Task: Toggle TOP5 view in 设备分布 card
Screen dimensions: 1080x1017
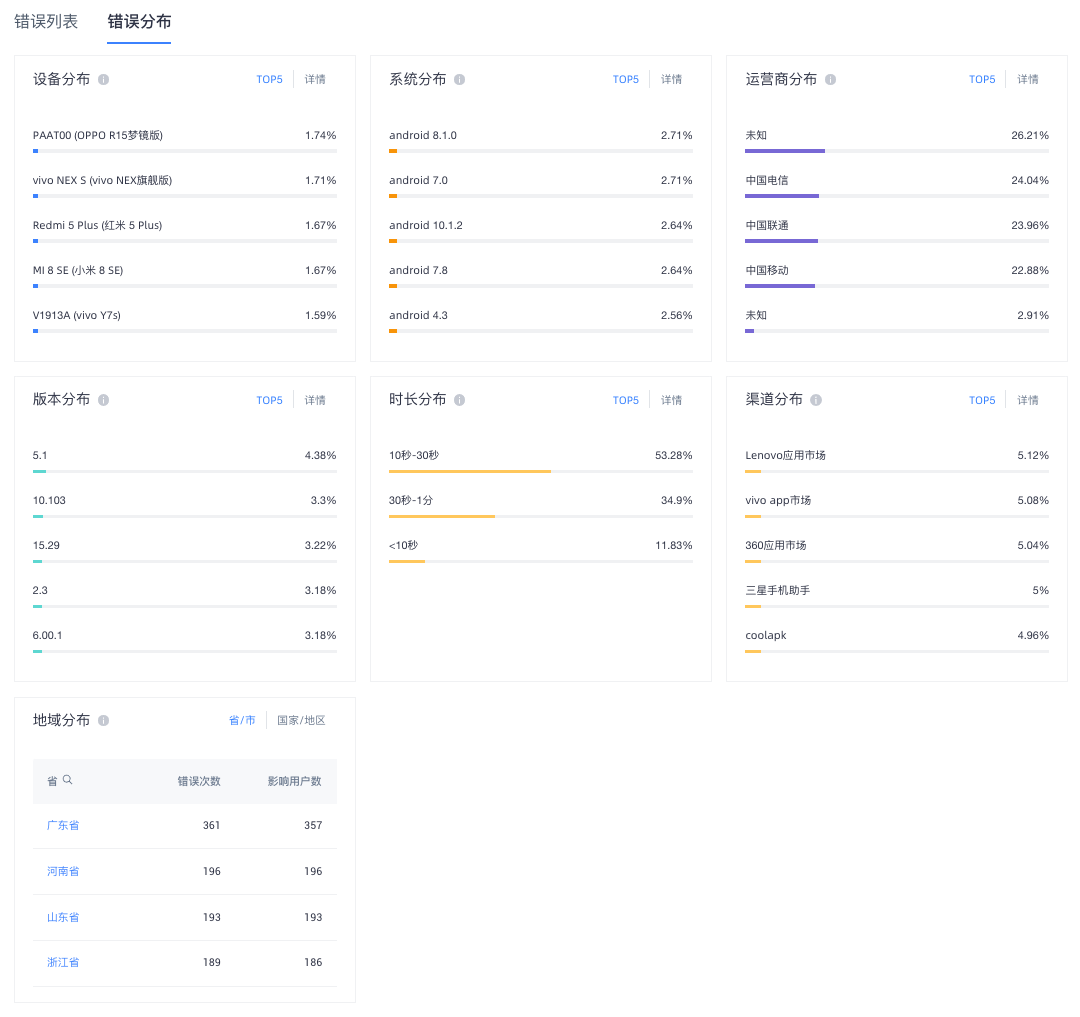Action: point(269,80)
